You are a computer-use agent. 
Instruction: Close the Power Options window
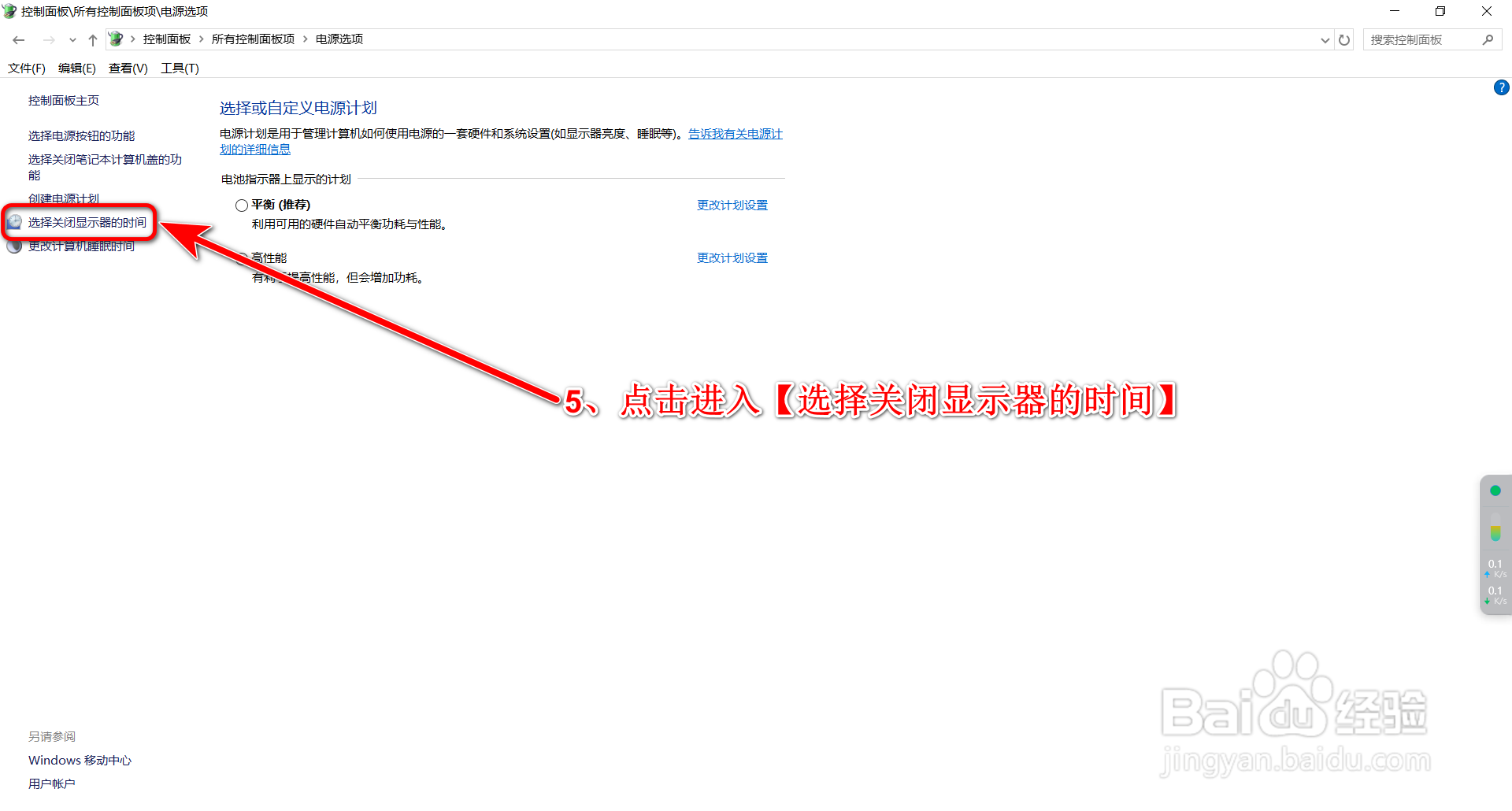pyautogui.click(x=1487, y=11)
